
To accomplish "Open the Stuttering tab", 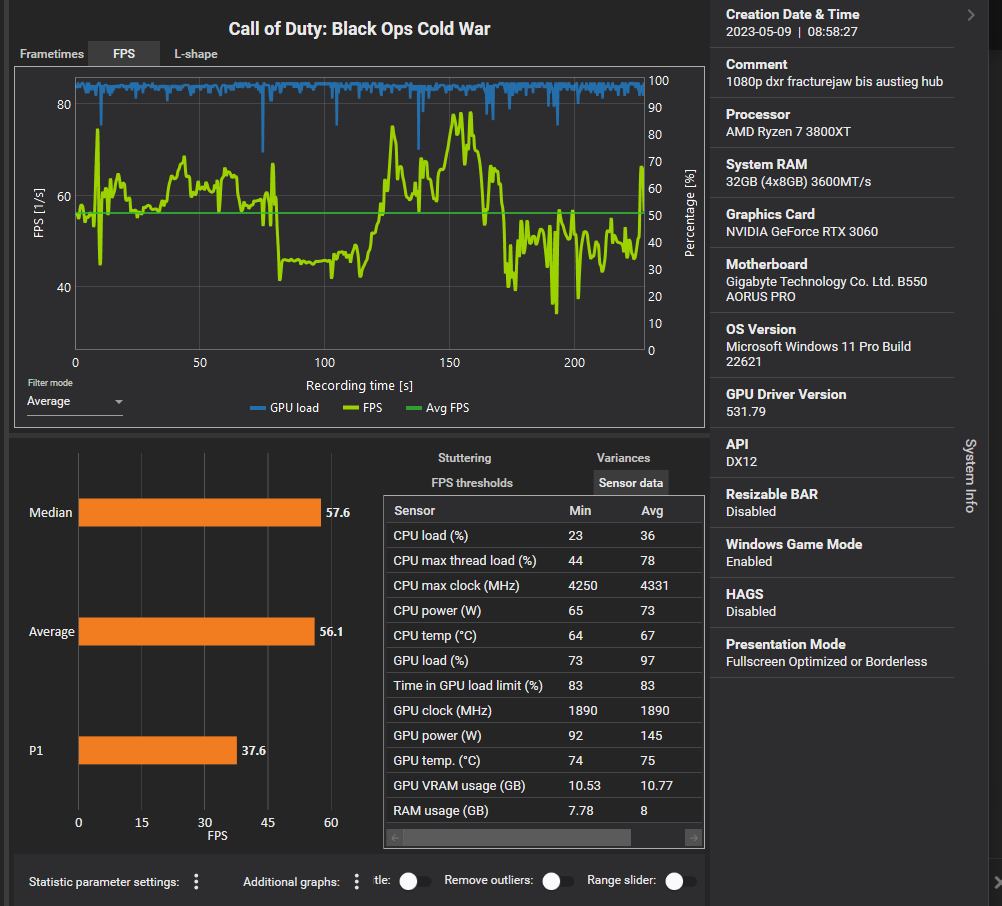I will pos(465,458).
